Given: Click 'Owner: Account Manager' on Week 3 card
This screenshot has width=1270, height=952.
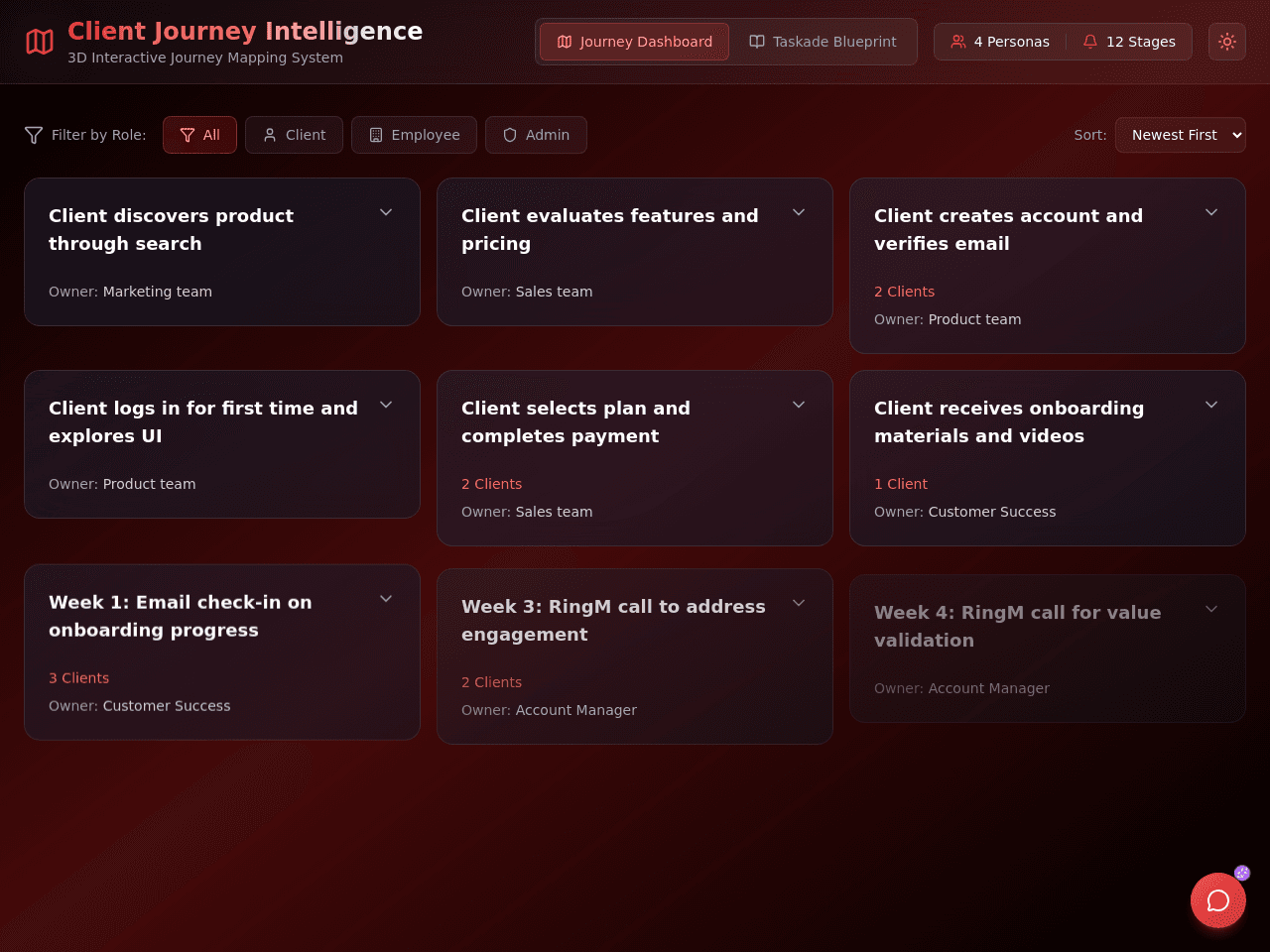Looking at the screenshot, I should (549, 710).
